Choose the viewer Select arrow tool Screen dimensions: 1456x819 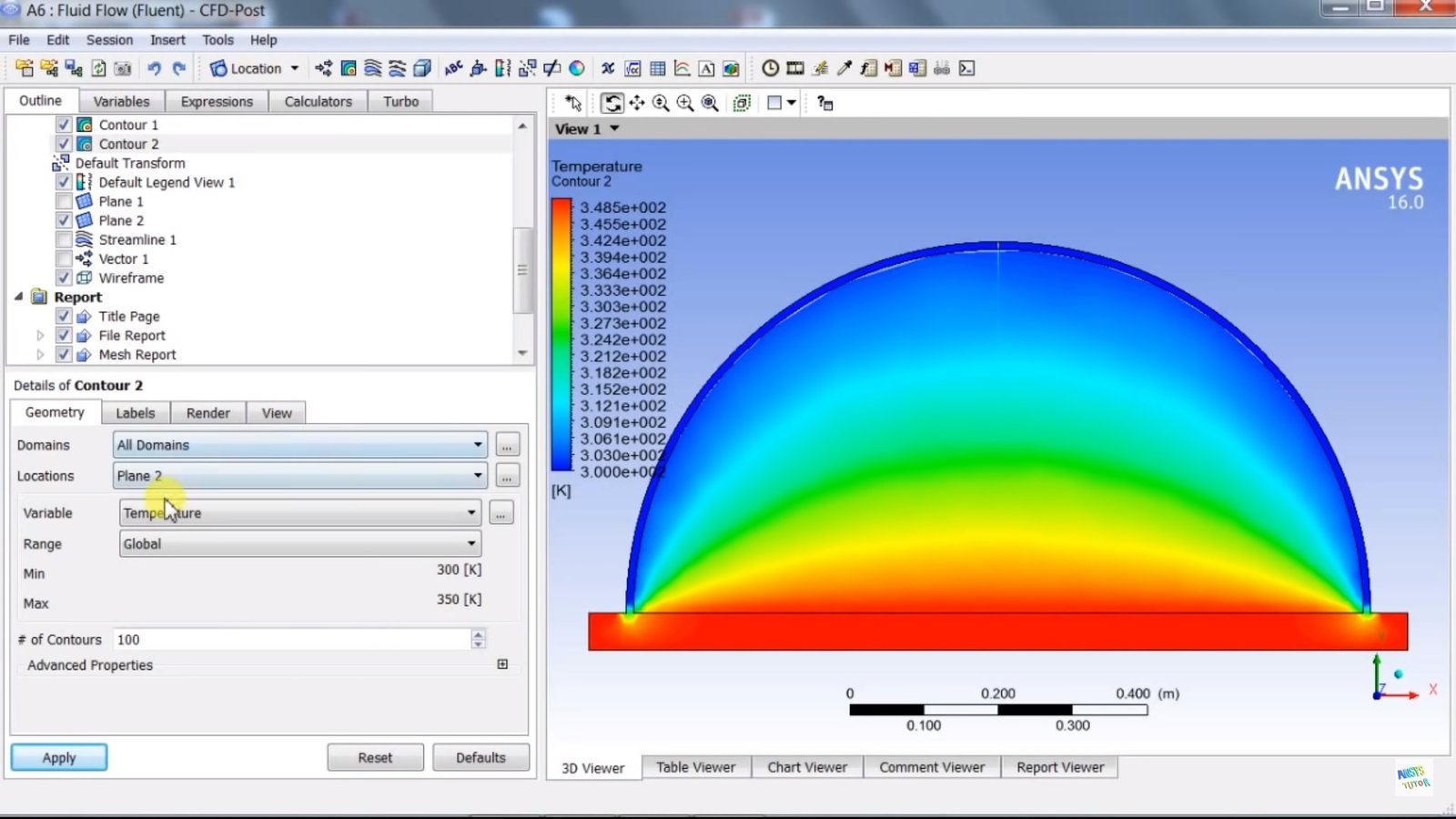tap(573, 103)
